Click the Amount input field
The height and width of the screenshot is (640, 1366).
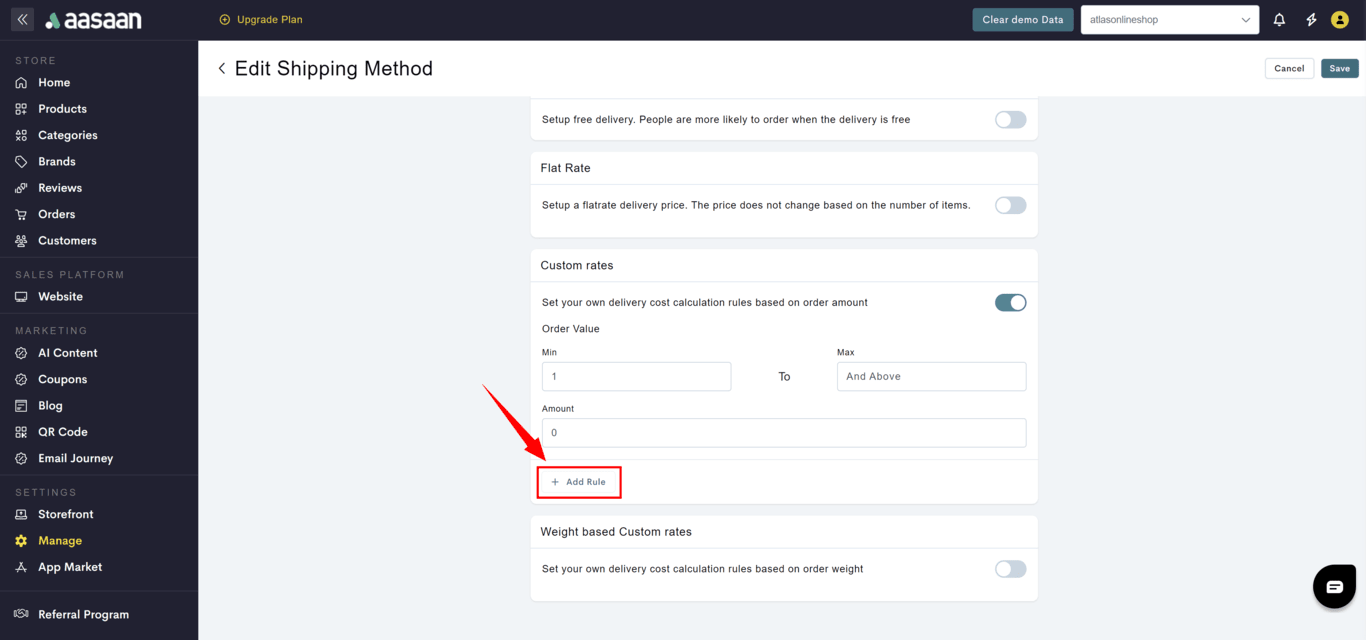pyautogui.click(x=784, y=433)
